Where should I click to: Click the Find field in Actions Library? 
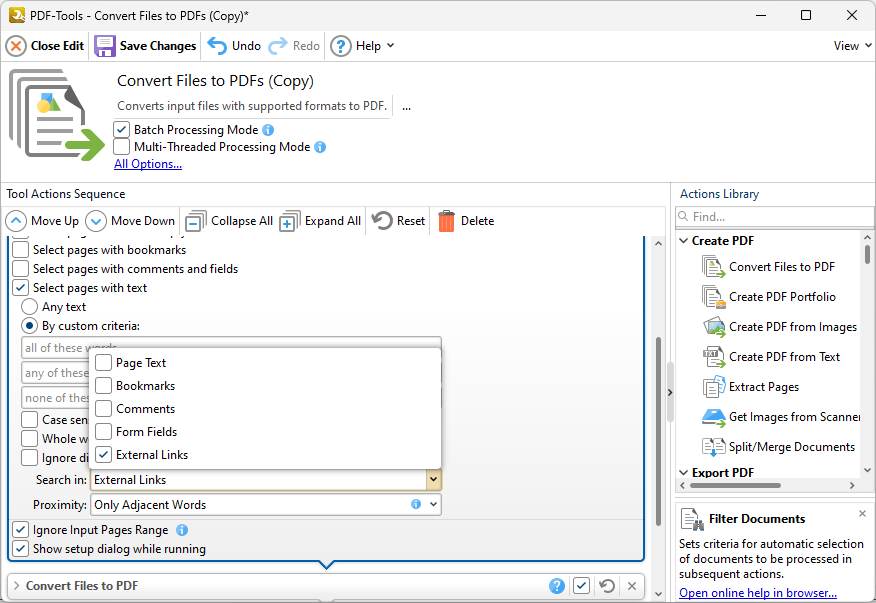[774, 216]
